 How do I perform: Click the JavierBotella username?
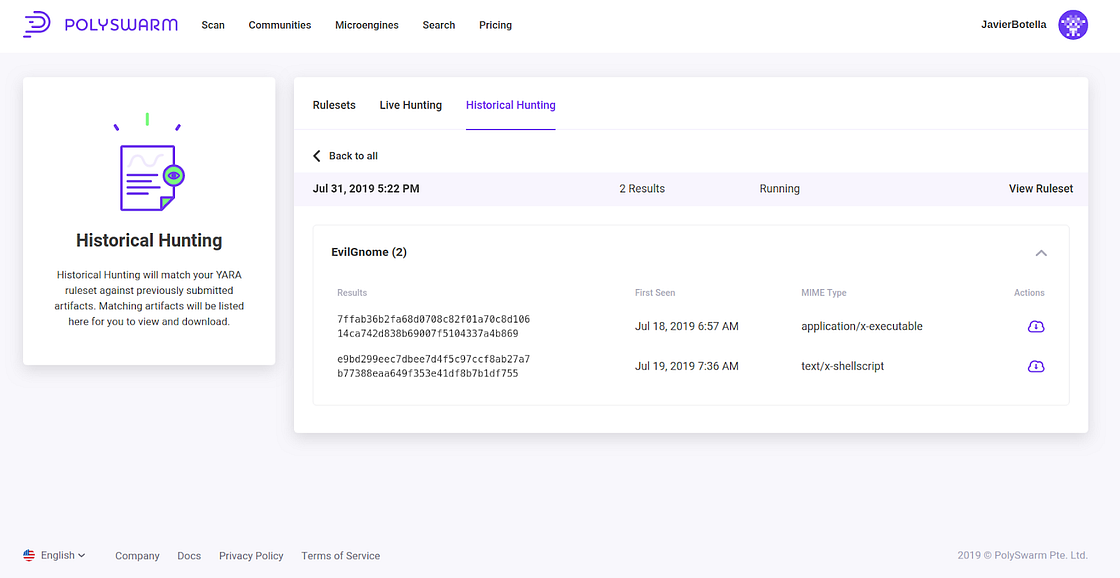click(1015, 25)
